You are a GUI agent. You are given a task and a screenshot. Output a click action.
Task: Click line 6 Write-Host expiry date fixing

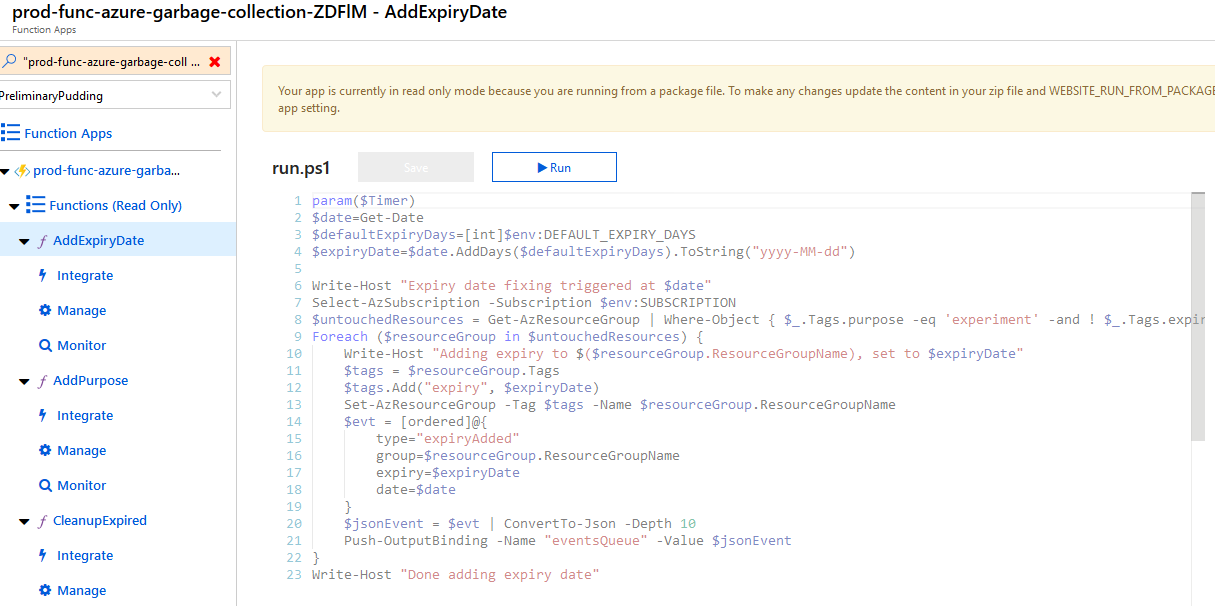point(511,285)
